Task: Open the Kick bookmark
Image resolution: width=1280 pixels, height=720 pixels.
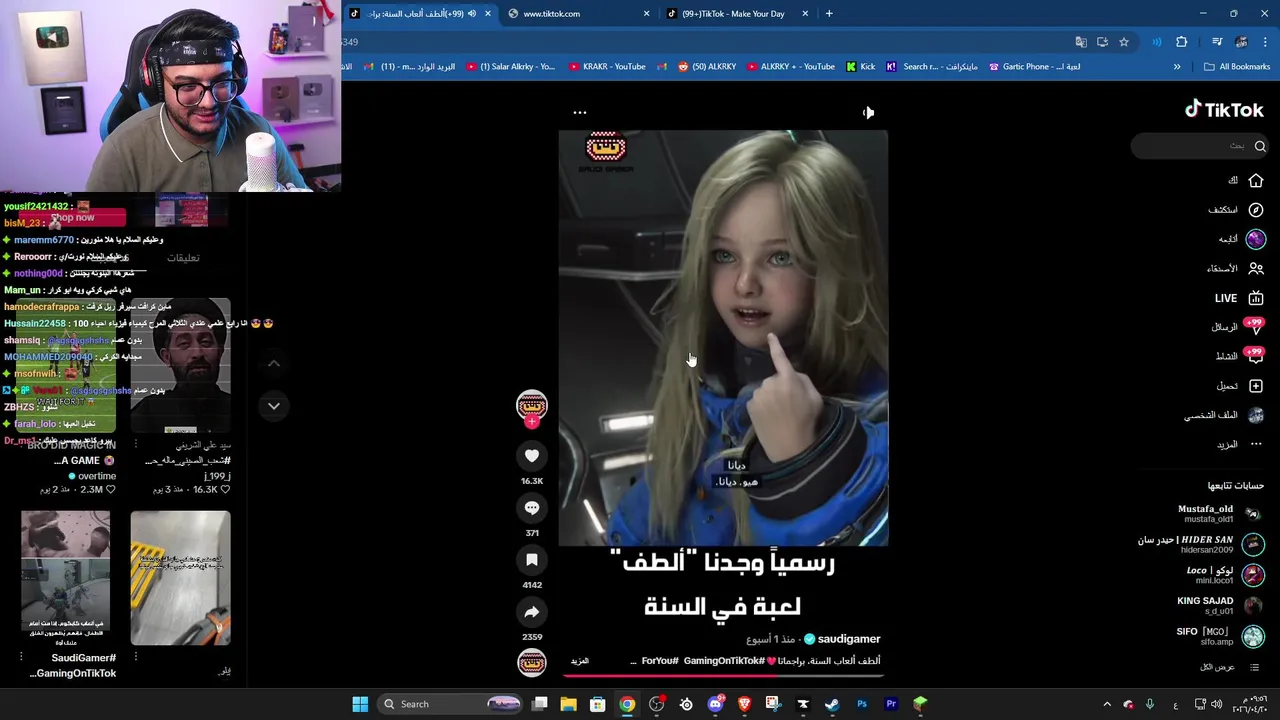Action: [x=860, y=67]
